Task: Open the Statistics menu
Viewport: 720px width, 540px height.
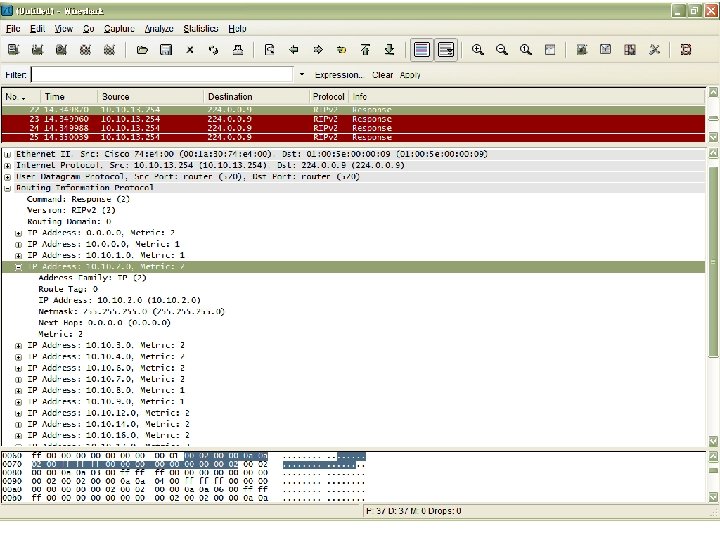Action: pos(201,28)
